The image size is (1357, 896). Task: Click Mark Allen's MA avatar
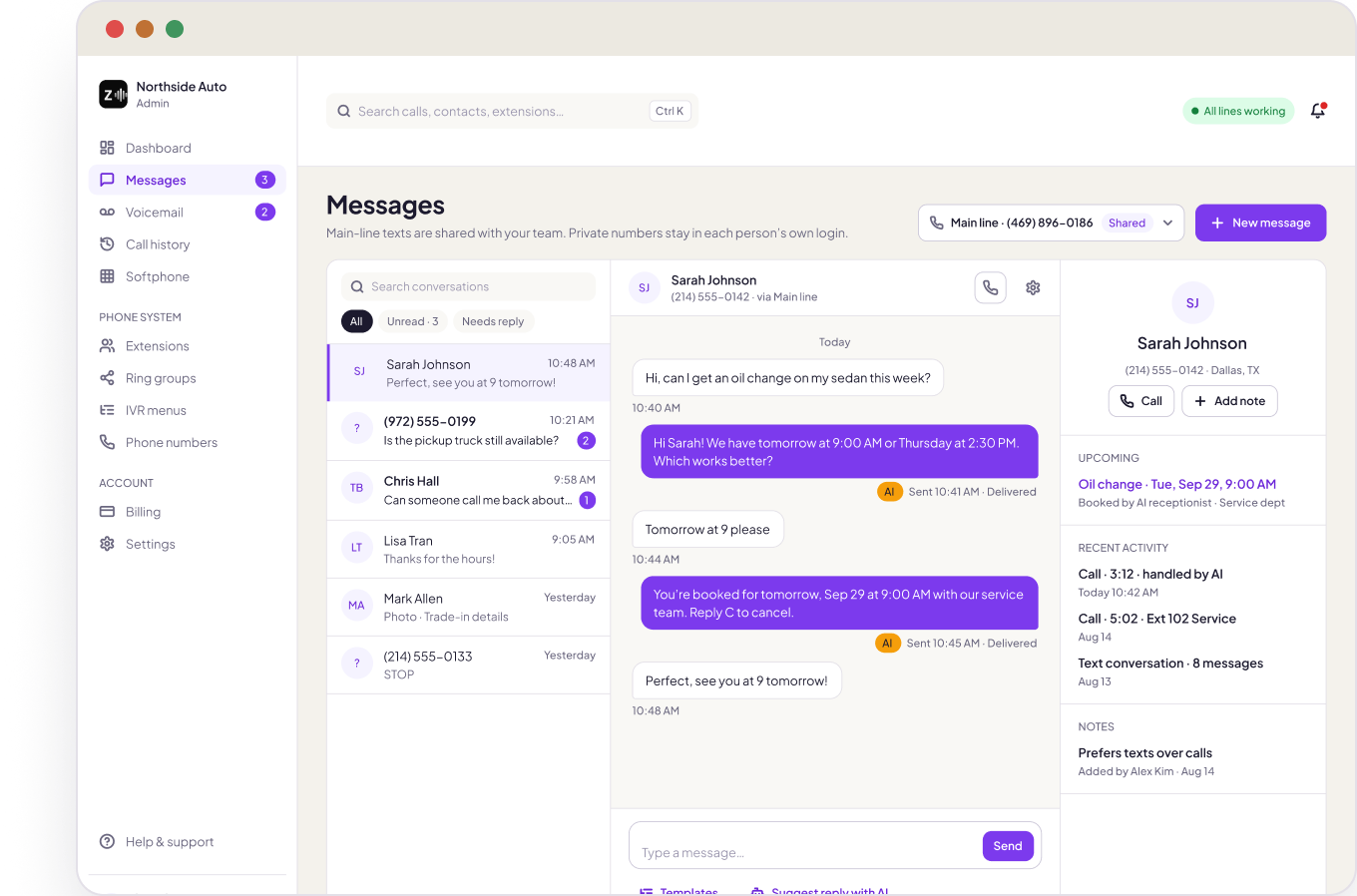tap(356, 605)
